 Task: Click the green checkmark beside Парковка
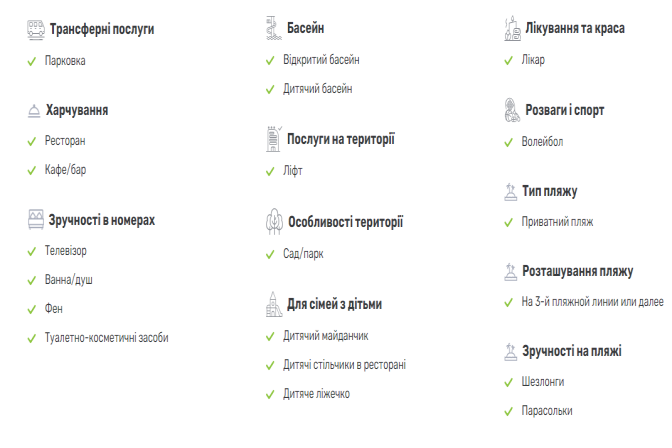click(x=32, y=62)
